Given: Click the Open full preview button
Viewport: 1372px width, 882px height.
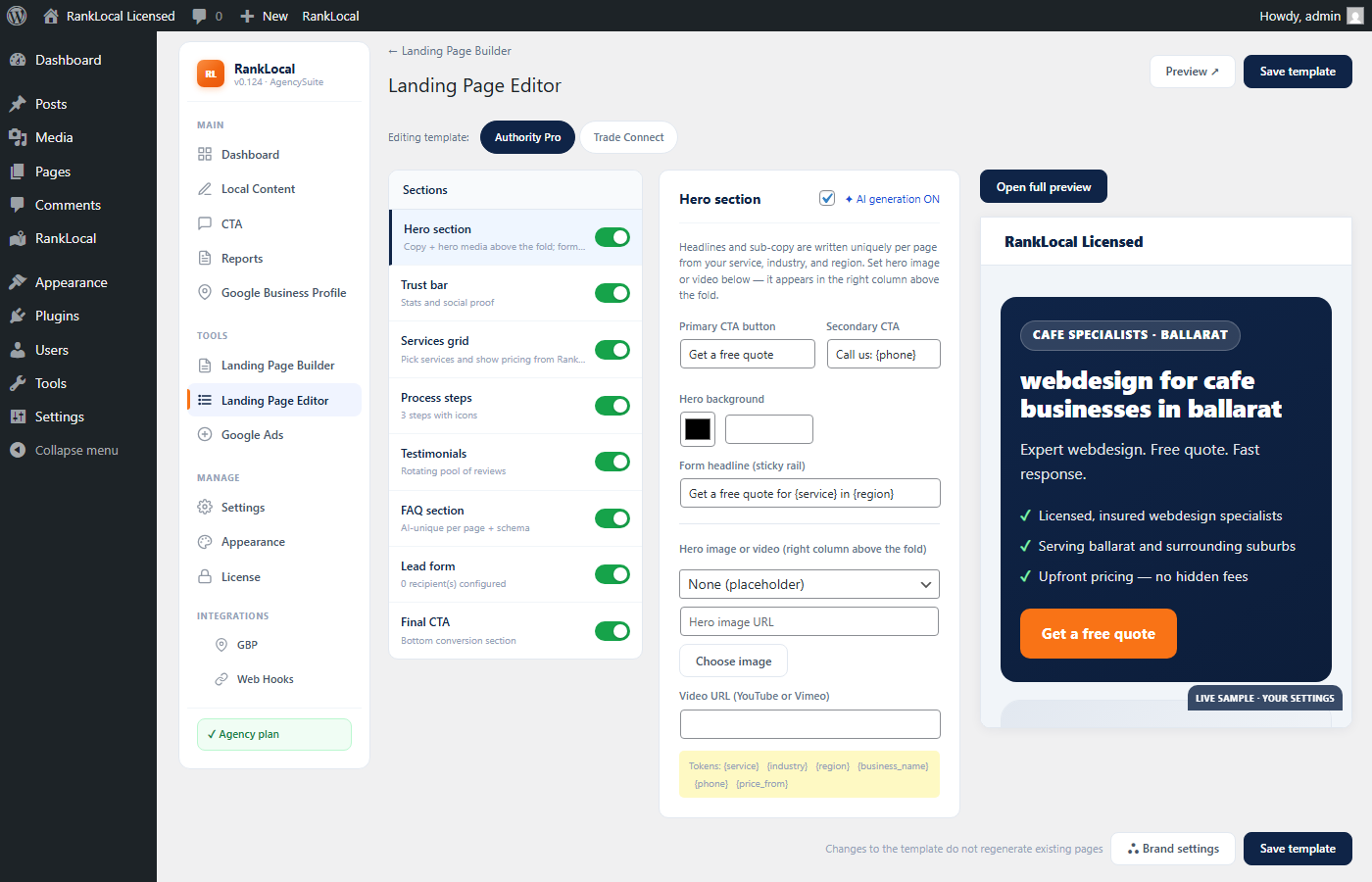Looking at the screenshot, I should [x=1044, y=186].
